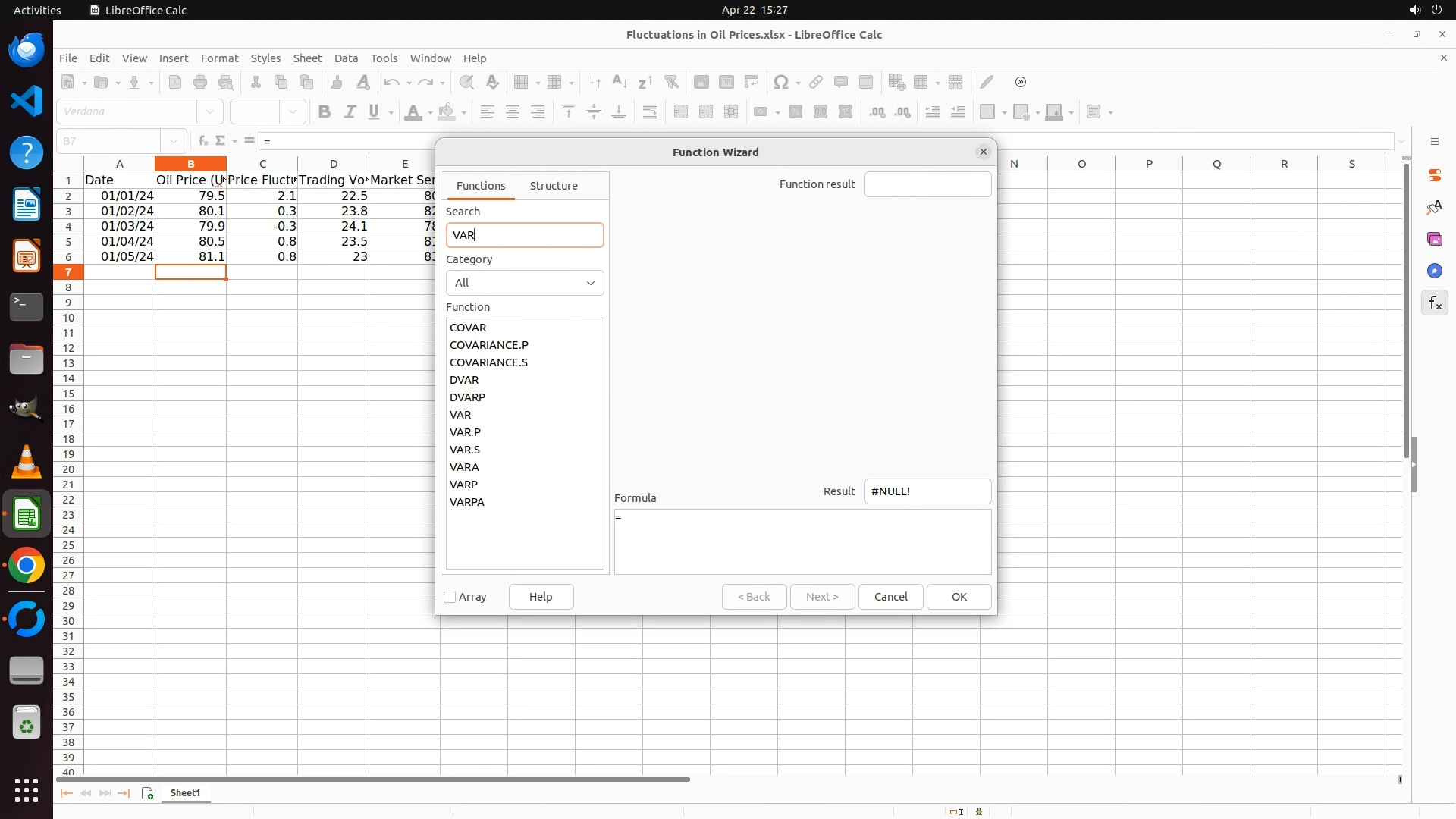Select VAR.S in the function list

pyautogui.click(x=465, y=450)
